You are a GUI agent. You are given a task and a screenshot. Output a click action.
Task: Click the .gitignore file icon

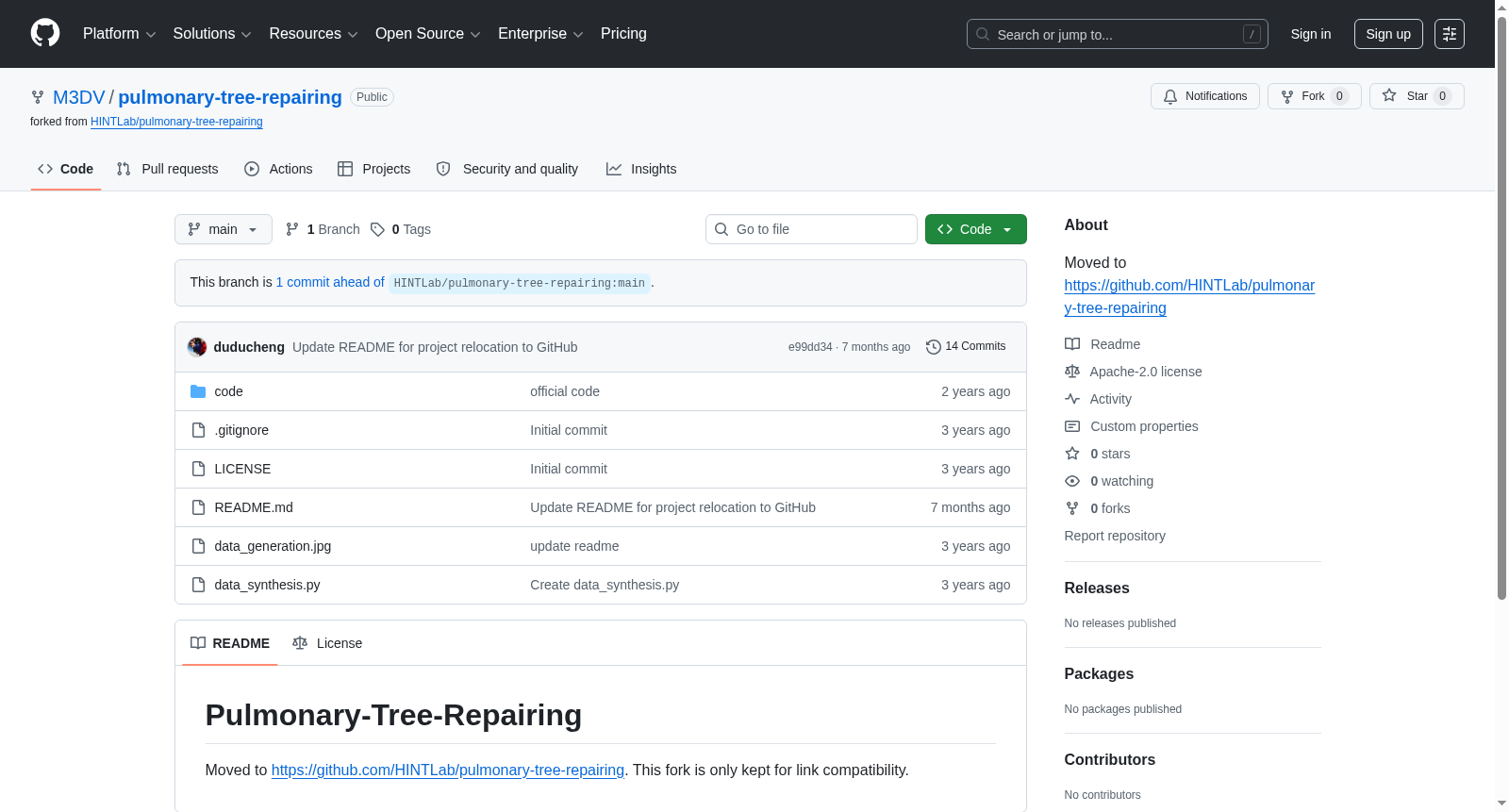(x=198, y=430)
